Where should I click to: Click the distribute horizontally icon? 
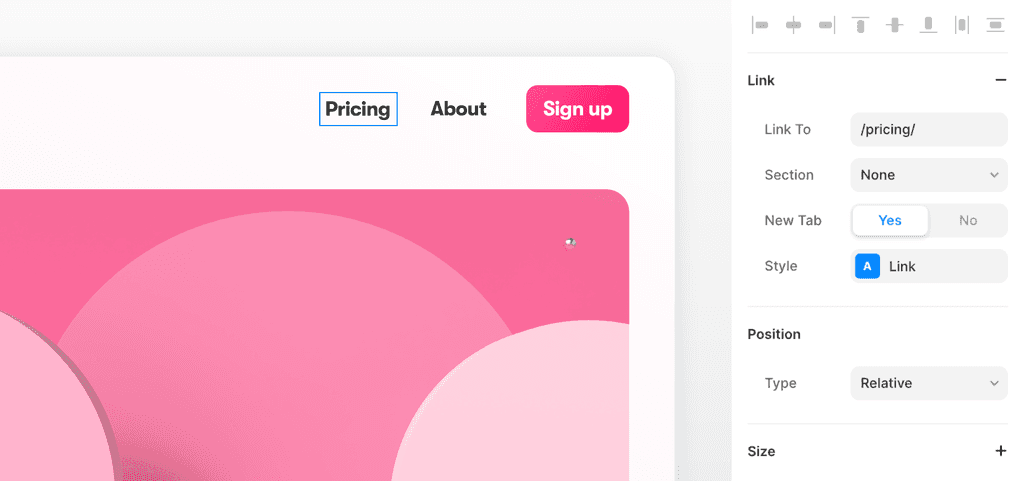coord(961,25)
